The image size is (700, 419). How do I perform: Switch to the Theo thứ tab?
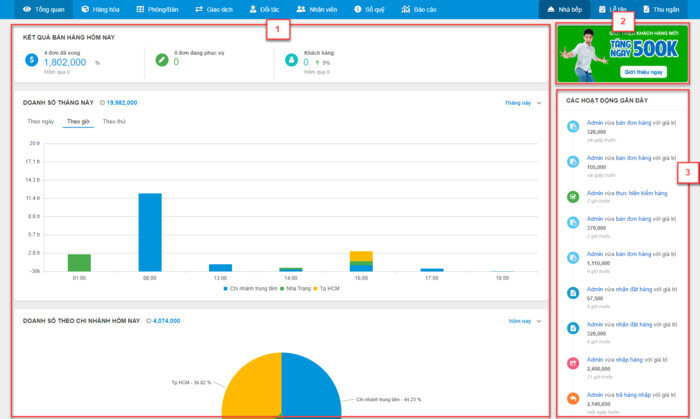tap(114, 121)
